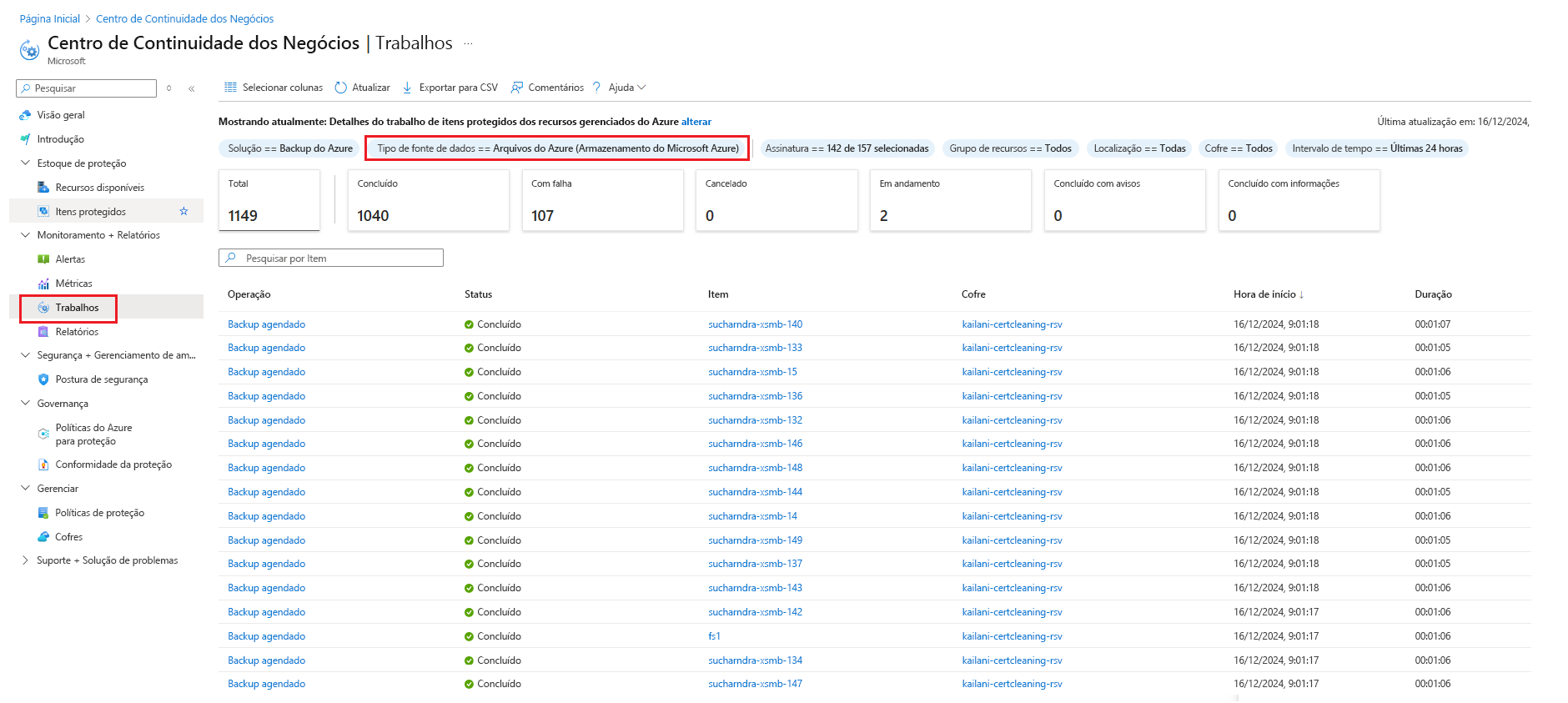Click the Ajuda question mark icon
The image size is (1568, 703).
(596, 88)
